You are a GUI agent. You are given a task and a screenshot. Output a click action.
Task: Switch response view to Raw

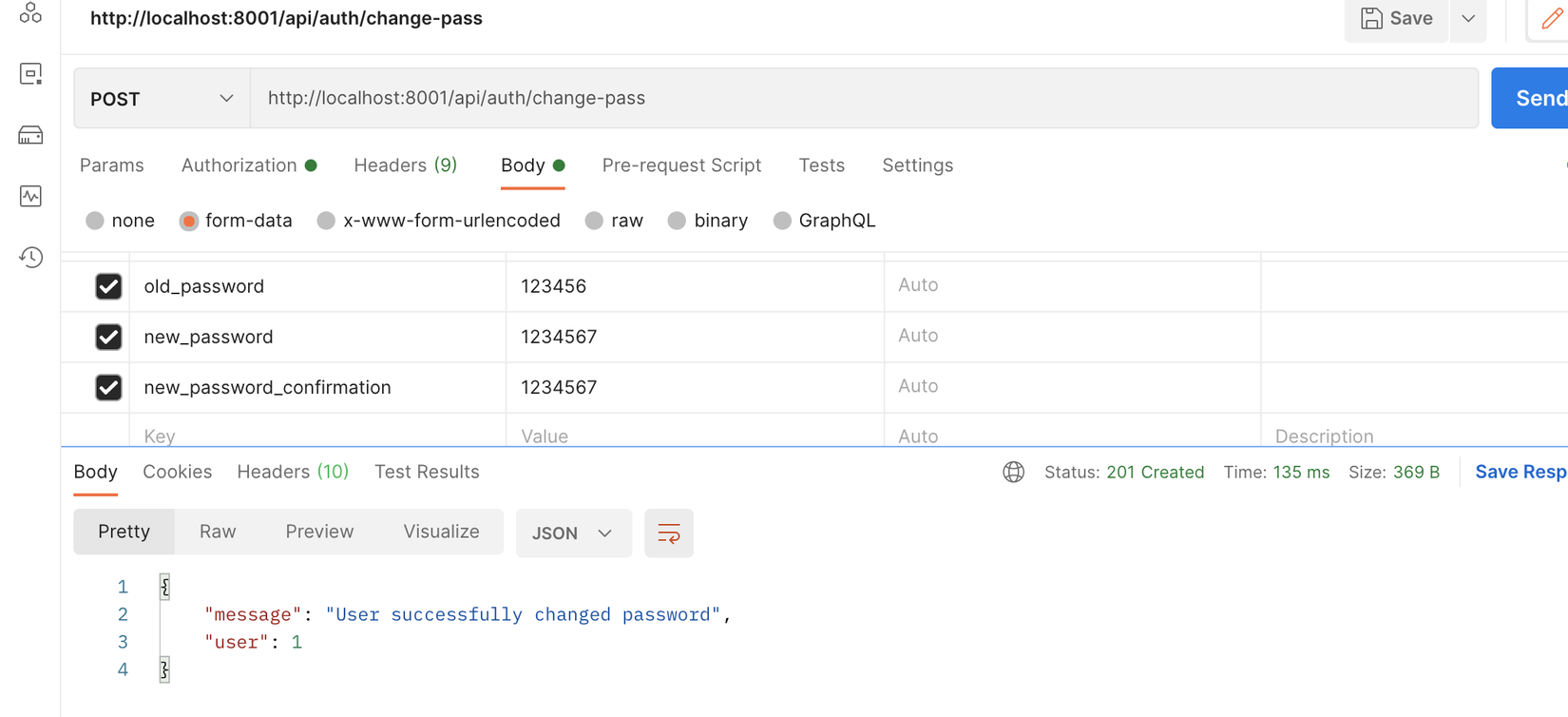point(218,532)
